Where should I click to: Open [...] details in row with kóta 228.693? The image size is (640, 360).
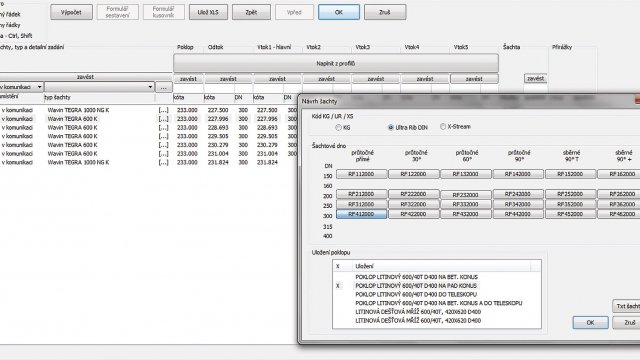point(163,128)
